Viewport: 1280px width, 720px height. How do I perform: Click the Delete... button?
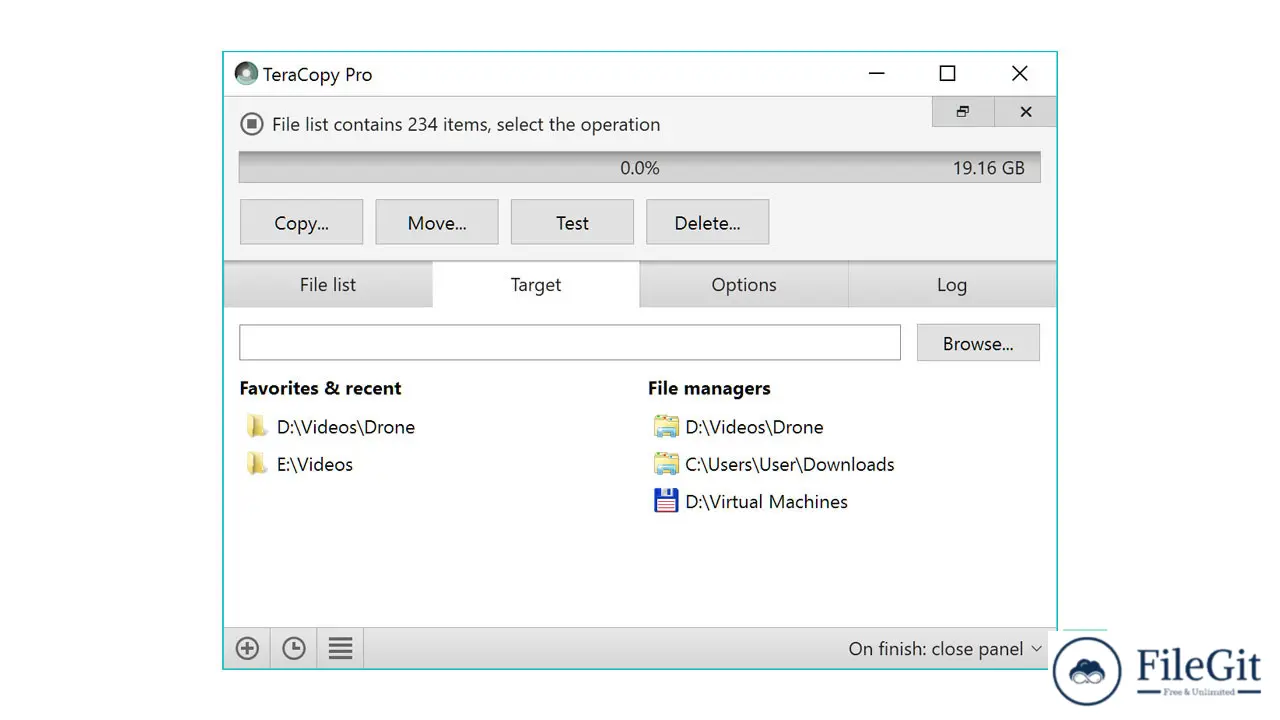point(707,222)
